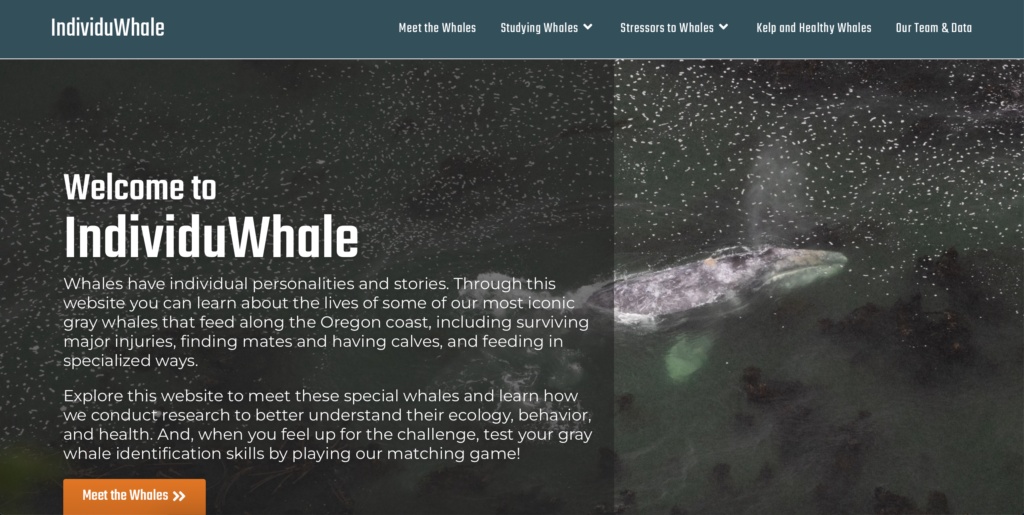Click the orange mark on whale's back
This screenshot has width=1024, height=515.
coord(710,262)
